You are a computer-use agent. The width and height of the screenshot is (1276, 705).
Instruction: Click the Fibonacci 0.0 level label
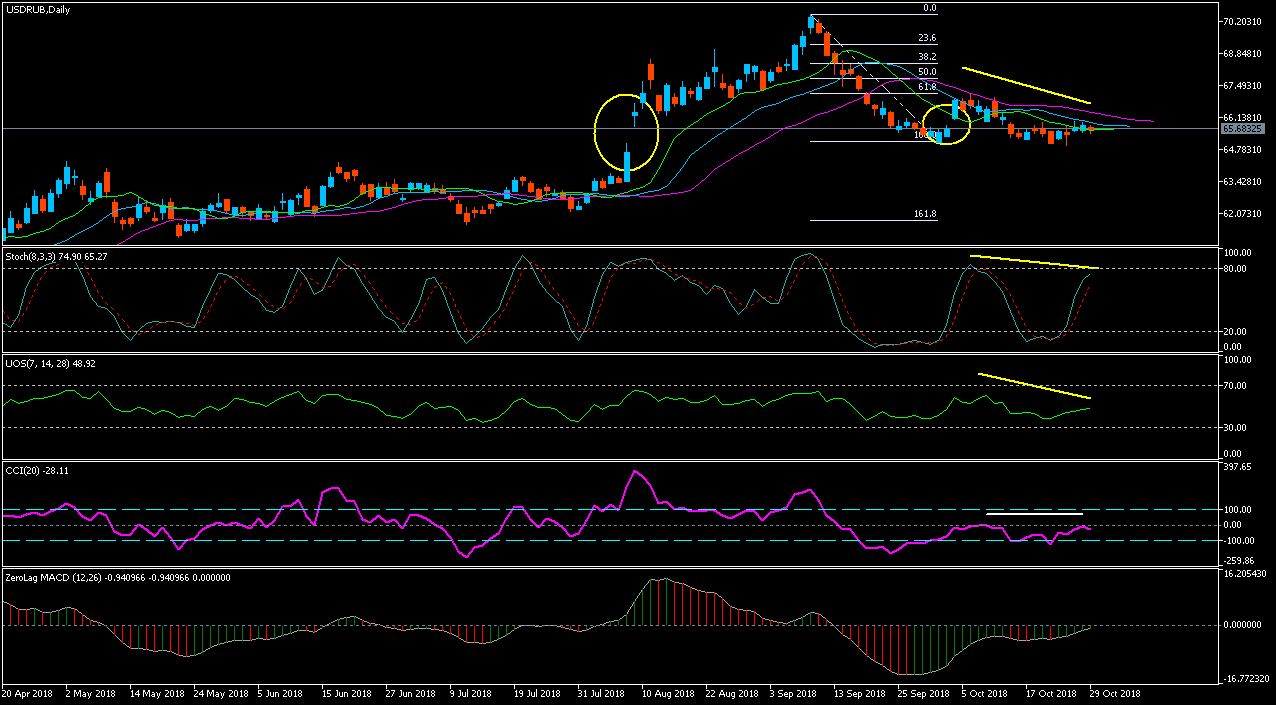[930, 8]
